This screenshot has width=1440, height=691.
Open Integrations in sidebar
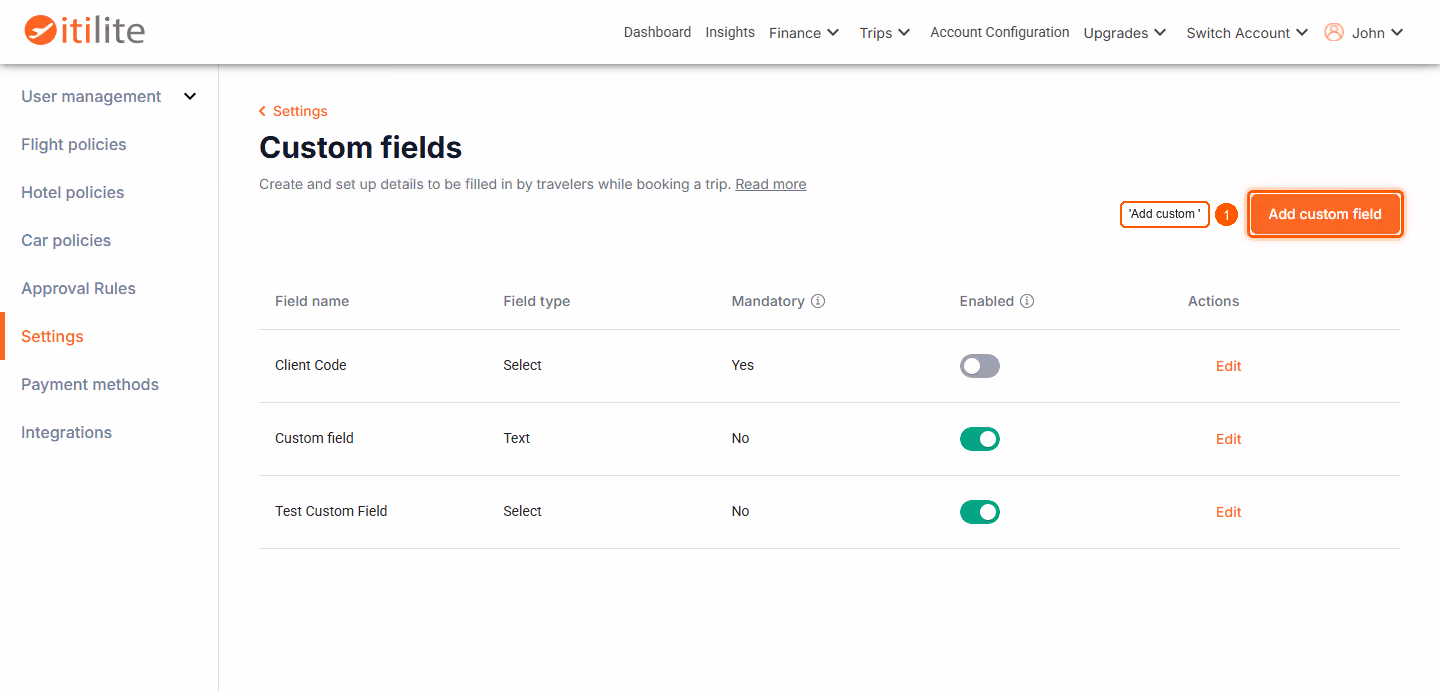click(x=66, y=432)
